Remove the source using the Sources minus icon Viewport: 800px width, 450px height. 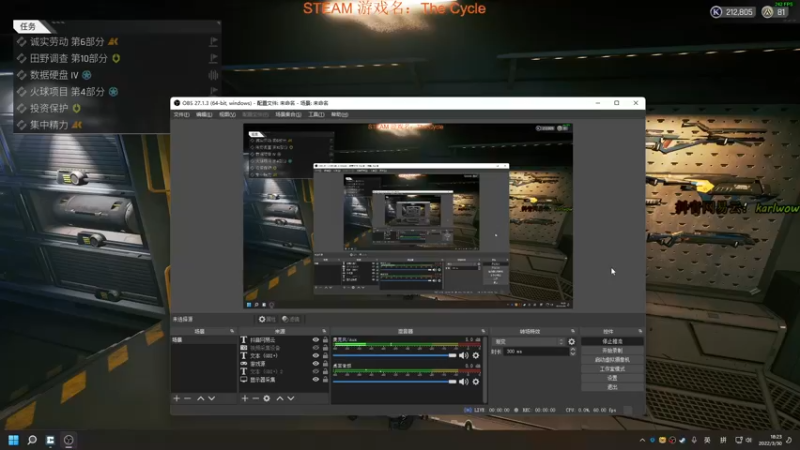click(256, 398)
